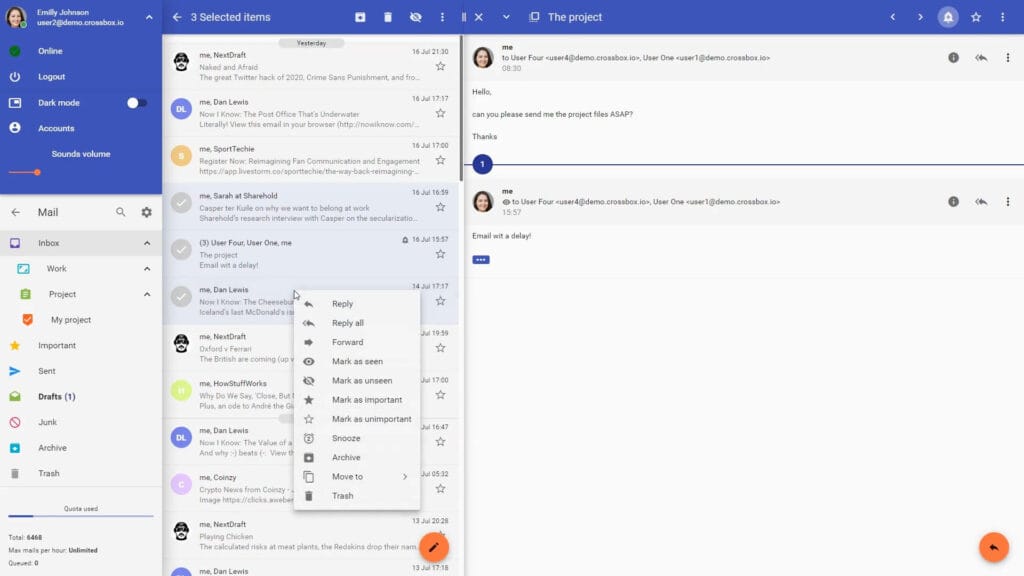Adjust the Sounds volume slider handle

pyautogui.click(x=37, y=172)
